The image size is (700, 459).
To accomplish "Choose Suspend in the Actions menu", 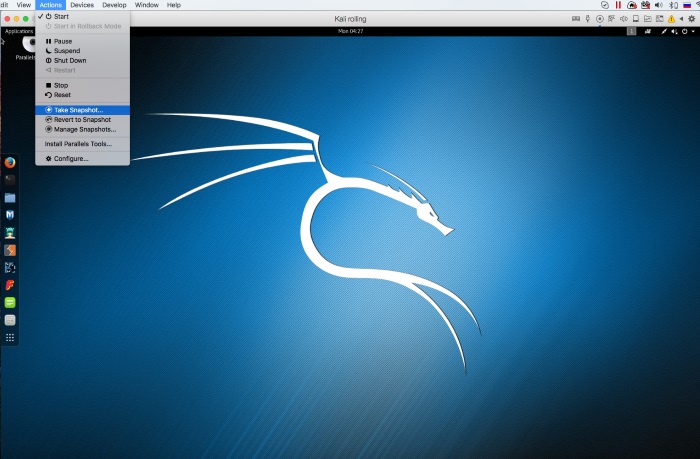I will coord(83,51).
